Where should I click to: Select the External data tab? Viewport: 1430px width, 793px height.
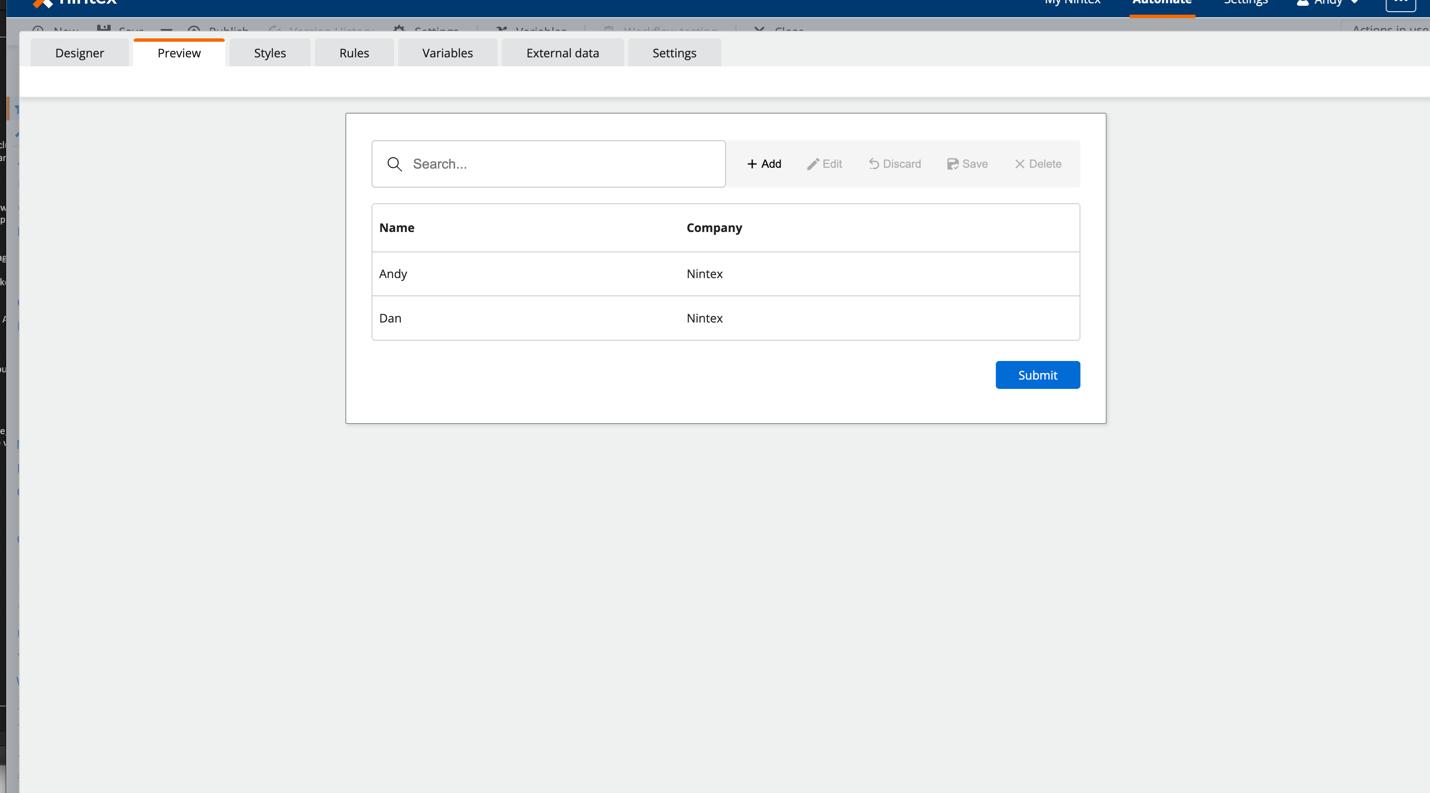[x=562, y=53]
